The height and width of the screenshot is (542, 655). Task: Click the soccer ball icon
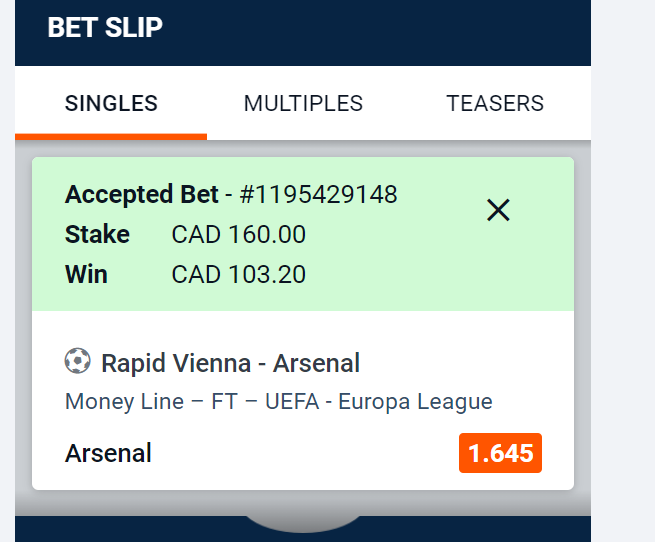[x=77, y=361]
